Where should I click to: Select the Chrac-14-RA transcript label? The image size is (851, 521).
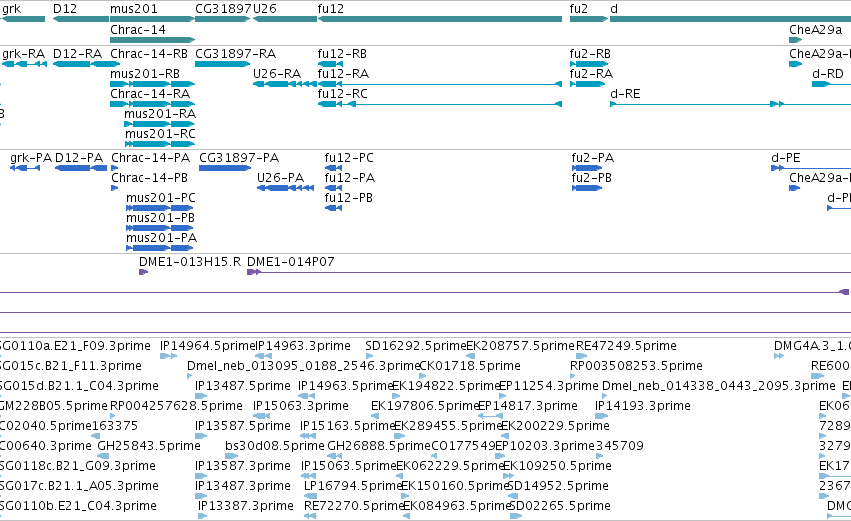[150, 94]
